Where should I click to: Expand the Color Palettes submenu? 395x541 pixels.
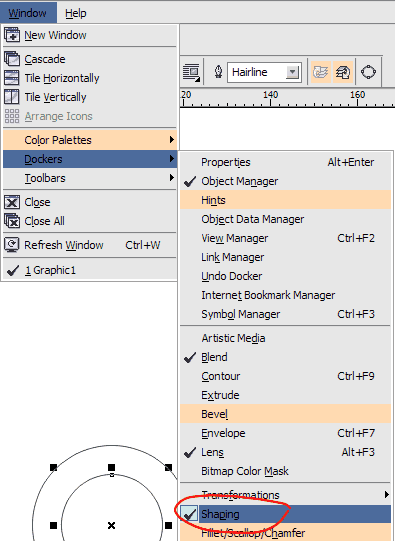click(x=90, y=140)
